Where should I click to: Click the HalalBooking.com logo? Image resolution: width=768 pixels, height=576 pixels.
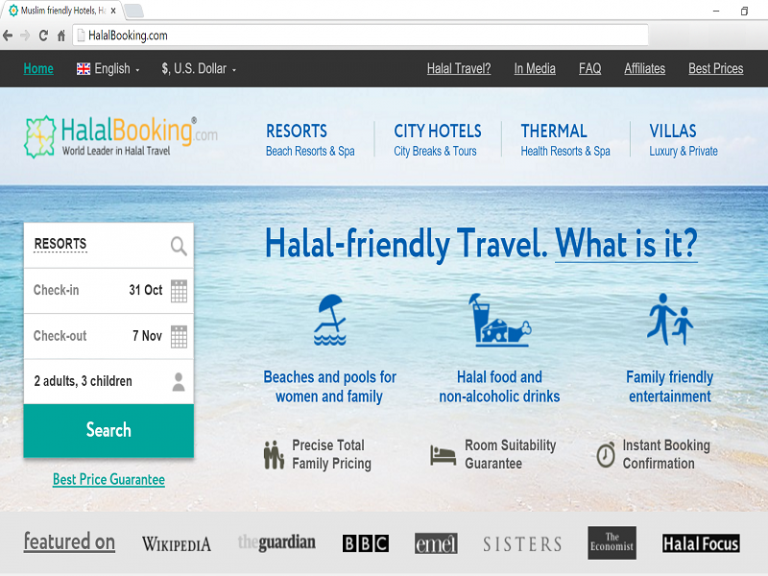121,137
